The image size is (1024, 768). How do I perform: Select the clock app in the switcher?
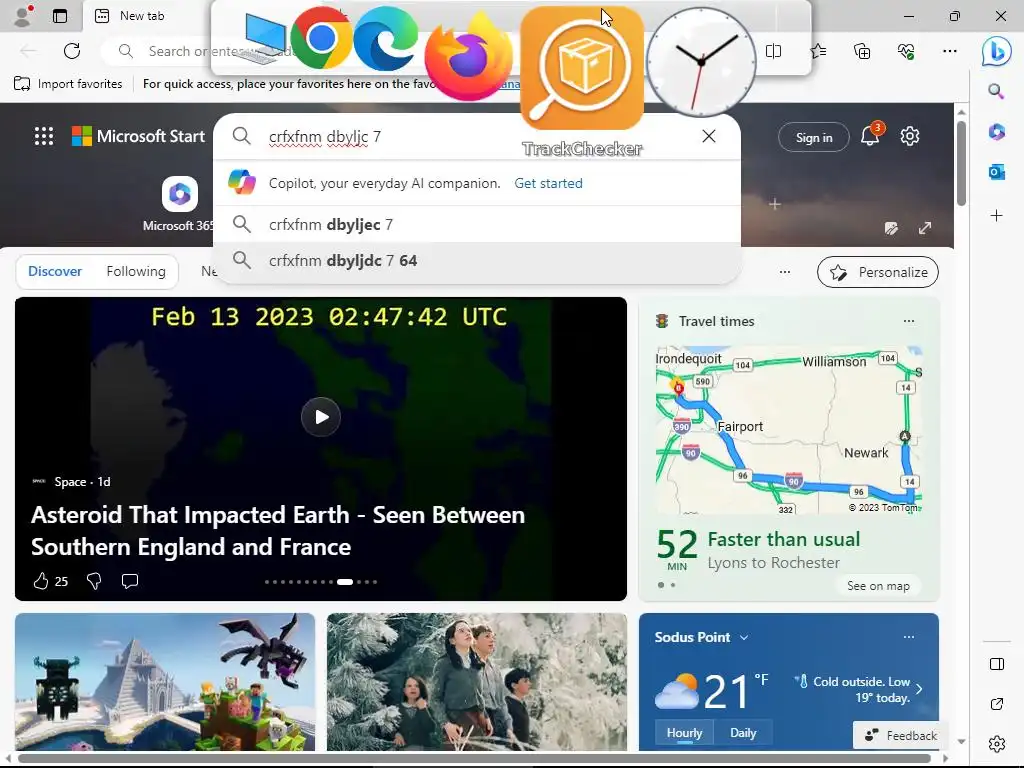click(x=701, y=62)
